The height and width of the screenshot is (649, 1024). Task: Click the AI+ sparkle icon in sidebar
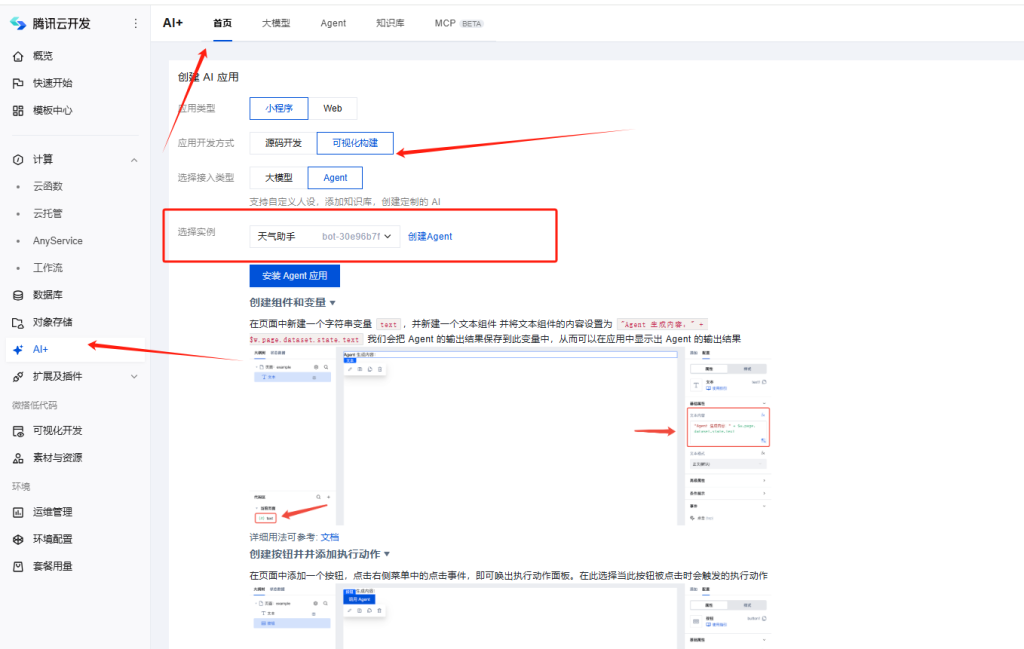(18, 349)
